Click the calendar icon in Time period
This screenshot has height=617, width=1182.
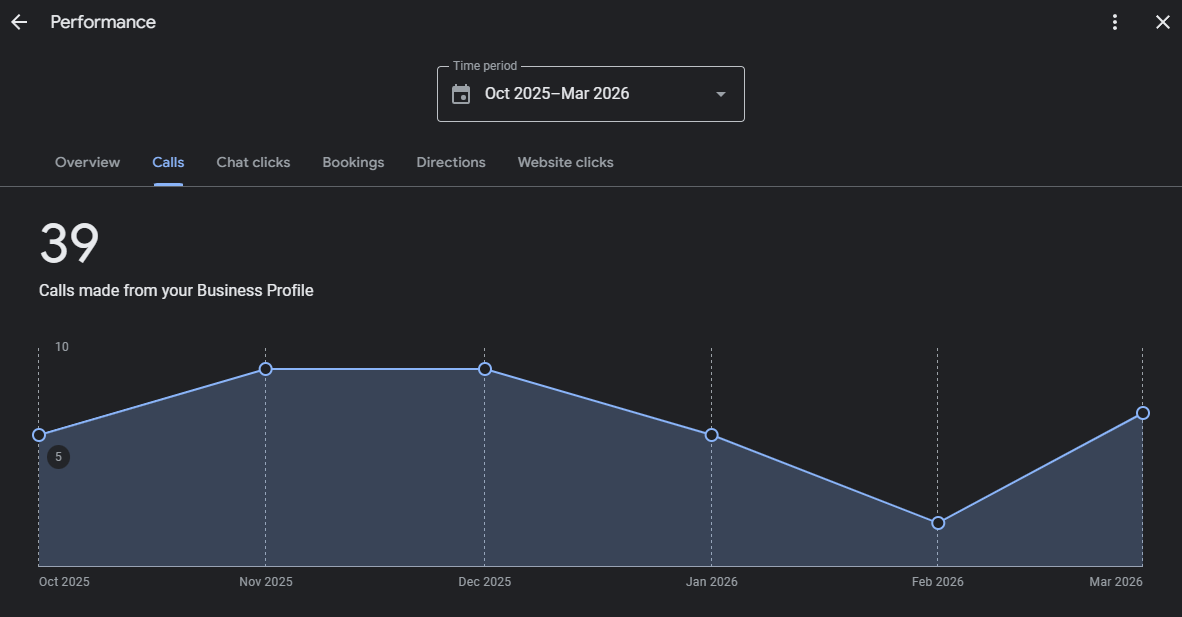pos(461,94)
